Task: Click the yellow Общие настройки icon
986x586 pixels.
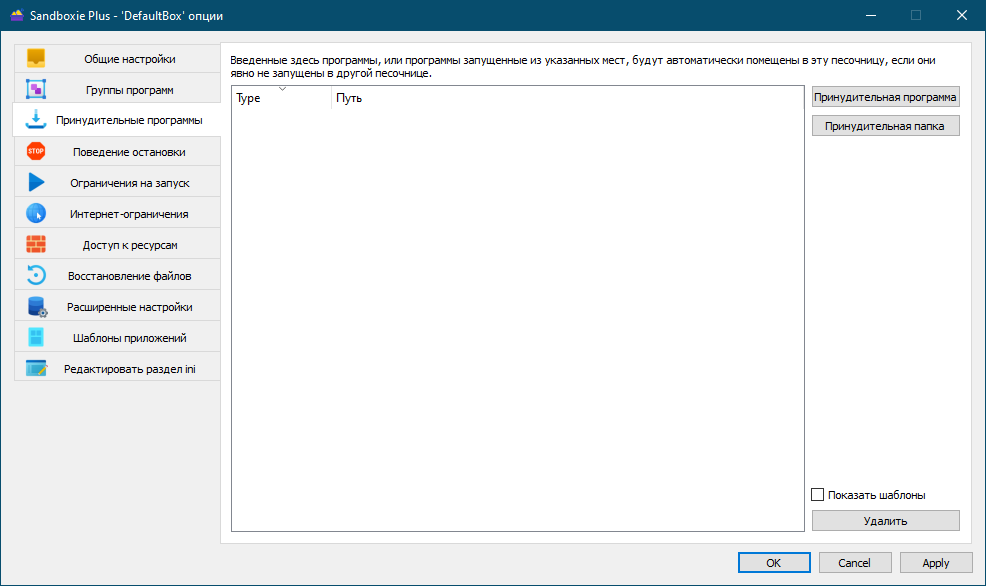Action: [x=36, y=58]
